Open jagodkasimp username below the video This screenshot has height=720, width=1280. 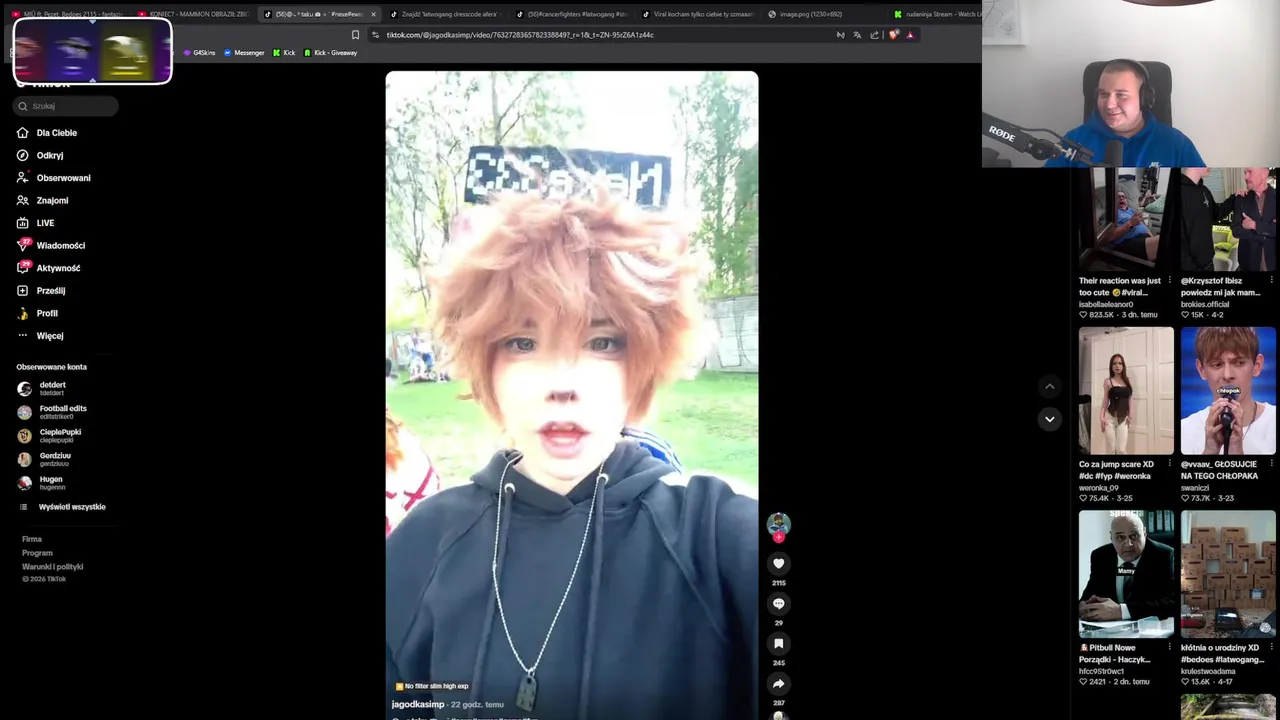pos(418,705)
